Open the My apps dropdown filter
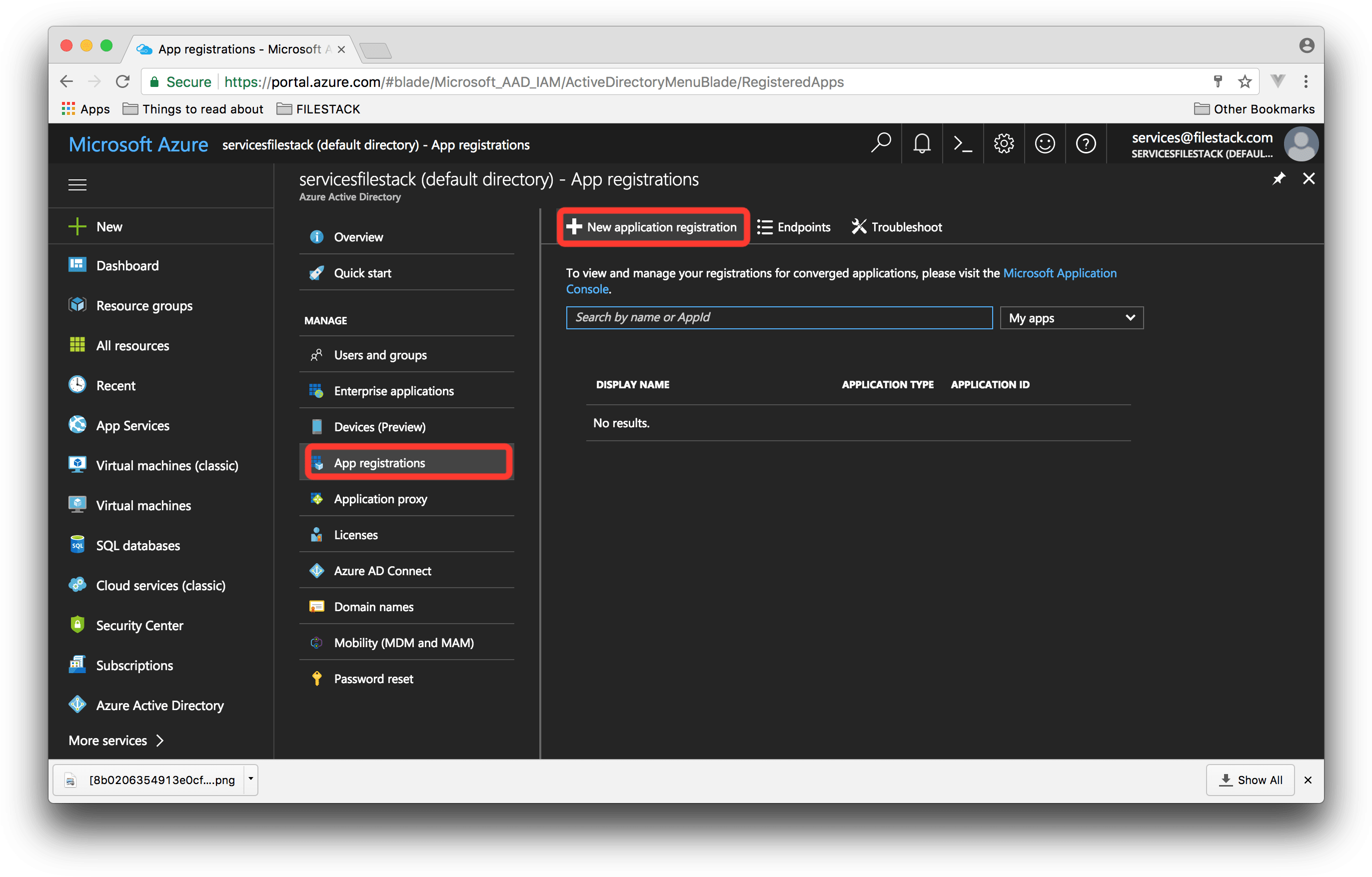 coord(1071,317)
